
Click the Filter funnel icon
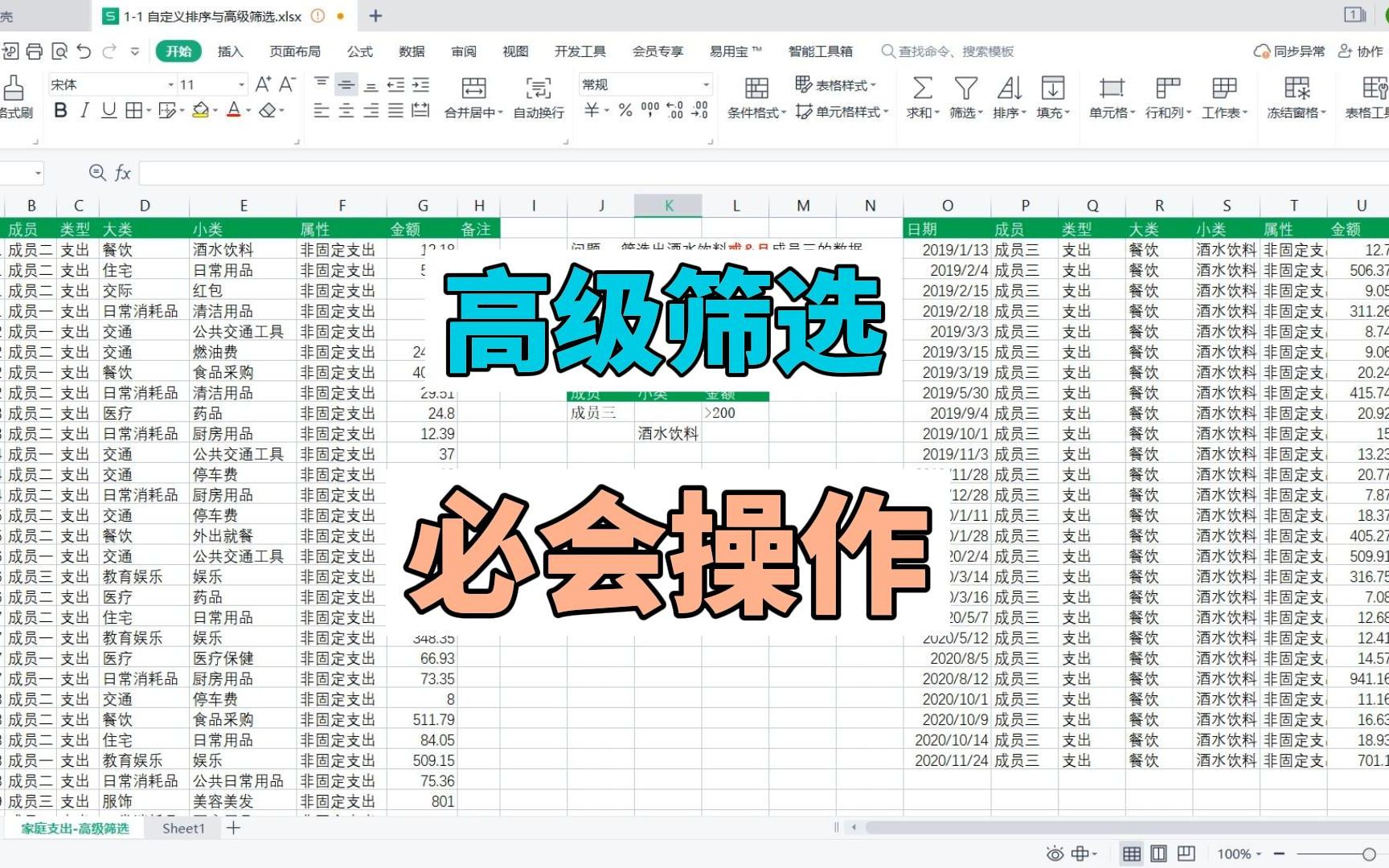[x=966, y=88]
